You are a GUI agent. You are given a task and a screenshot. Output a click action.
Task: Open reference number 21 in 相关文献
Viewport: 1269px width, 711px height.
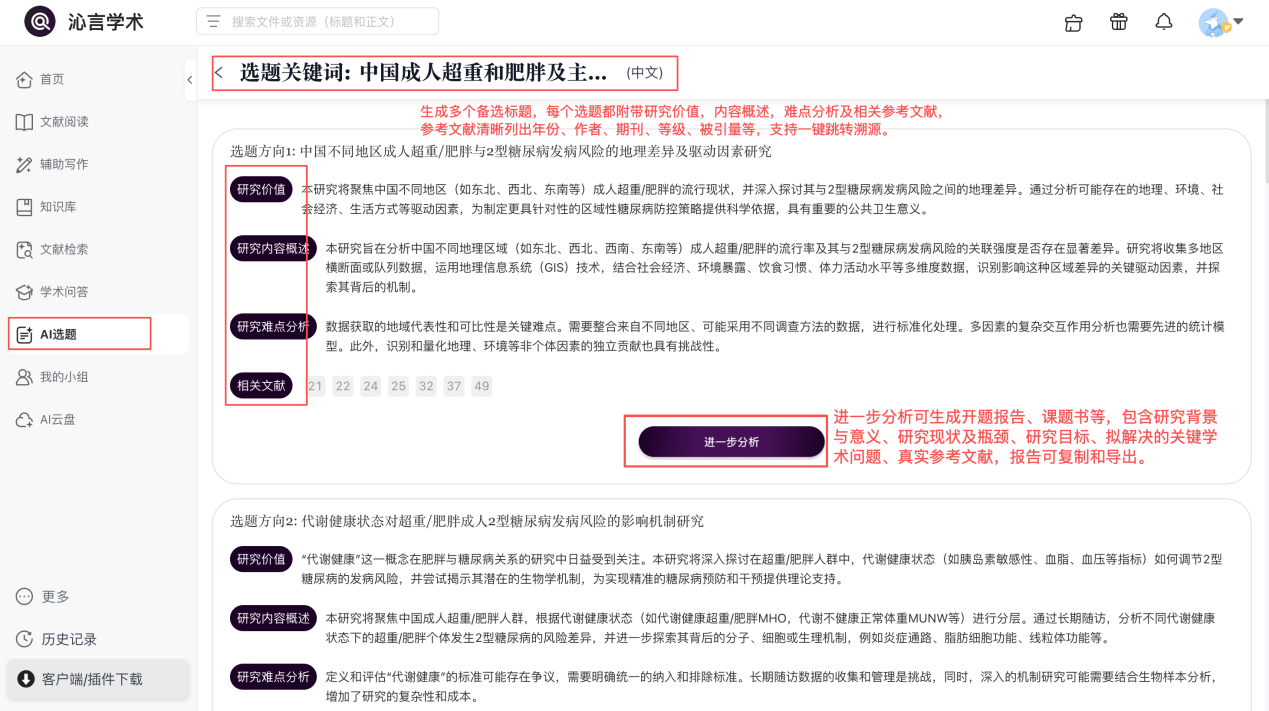pos(316,386)
